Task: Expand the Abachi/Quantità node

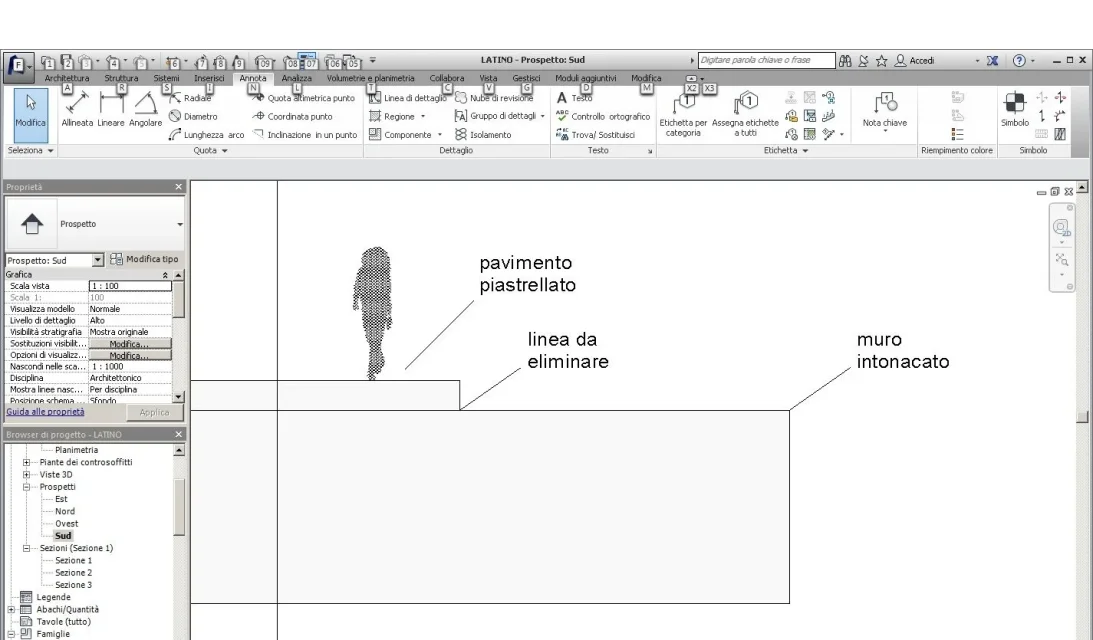Action: (10, 609)
